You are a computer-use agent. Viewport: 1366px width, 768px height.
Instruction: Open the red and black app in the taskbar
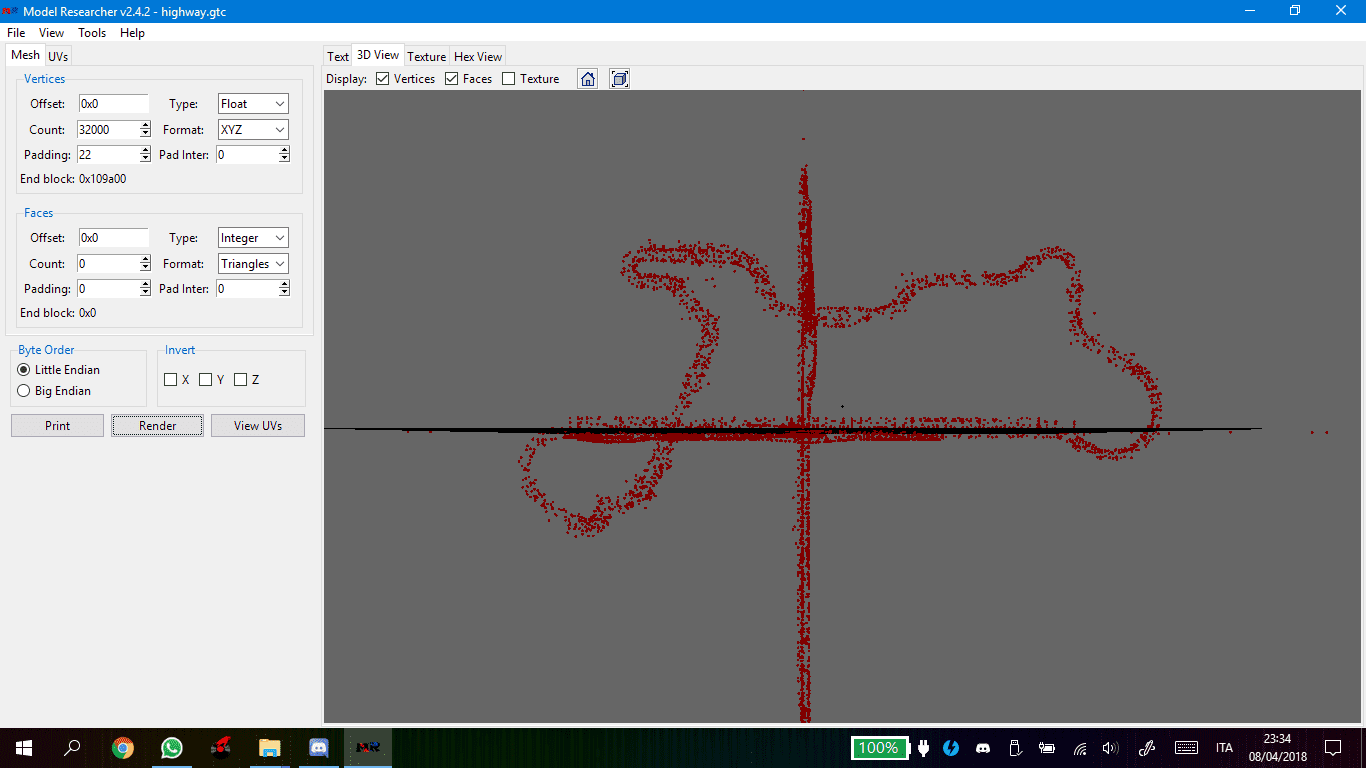click(x=221, y=747)
